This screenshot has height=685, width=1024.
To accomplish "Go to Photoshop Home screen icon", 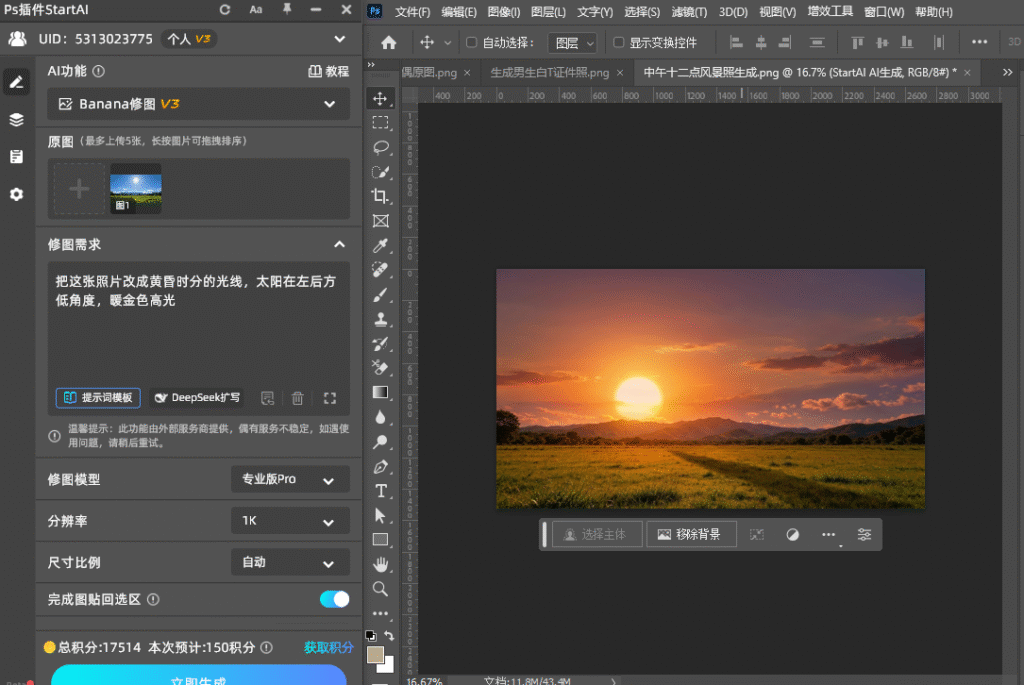I will pyautogui.click(x=389, y=43).
